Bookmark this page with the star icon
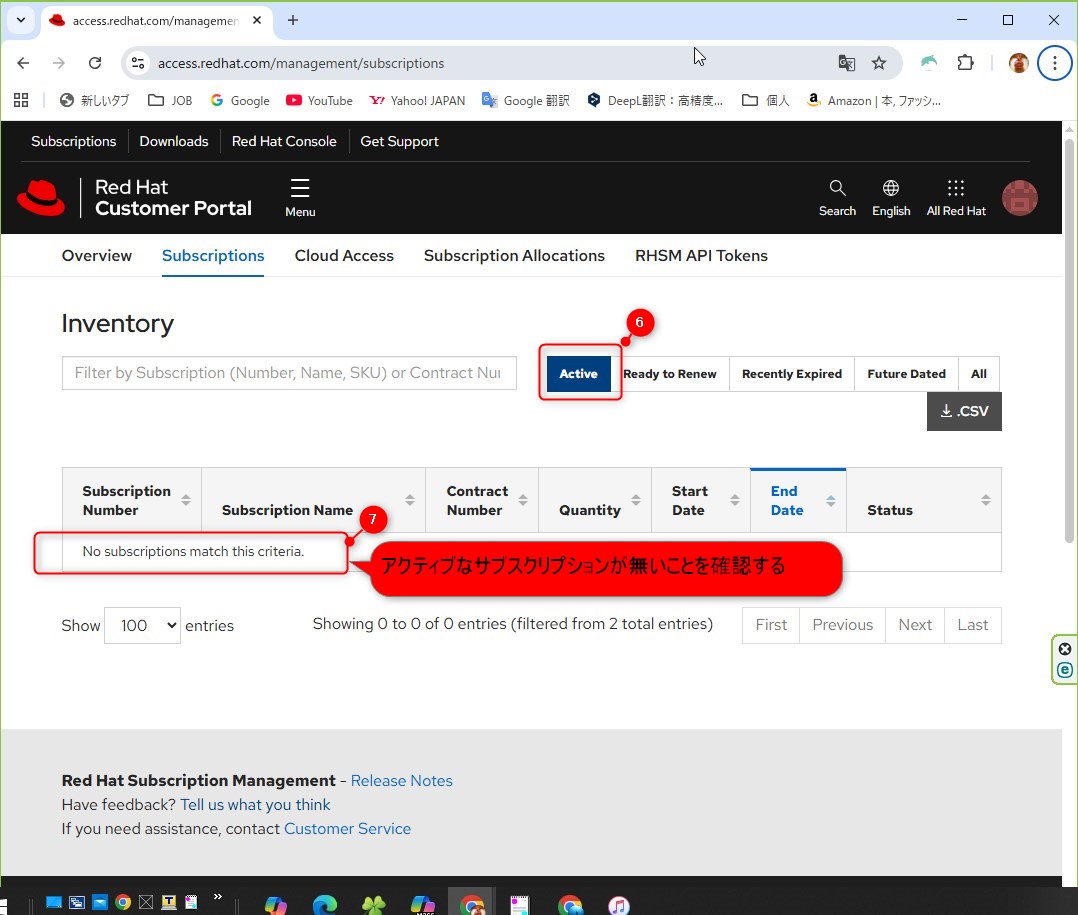The height and width of the screenshot is (915, 1078). 879,63
